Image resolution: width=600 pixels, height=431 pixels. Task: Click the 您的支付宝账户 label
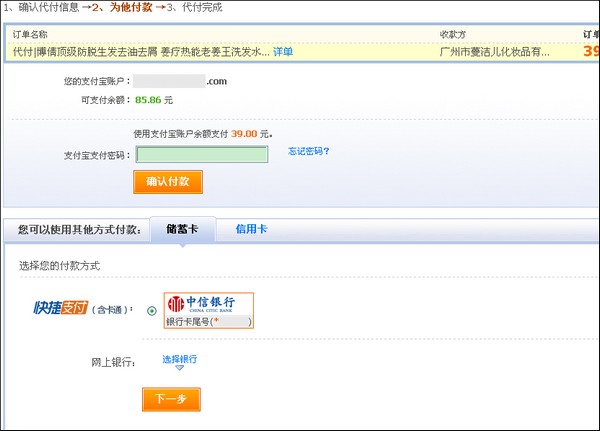pyautogui.click(x=97, y=81)
